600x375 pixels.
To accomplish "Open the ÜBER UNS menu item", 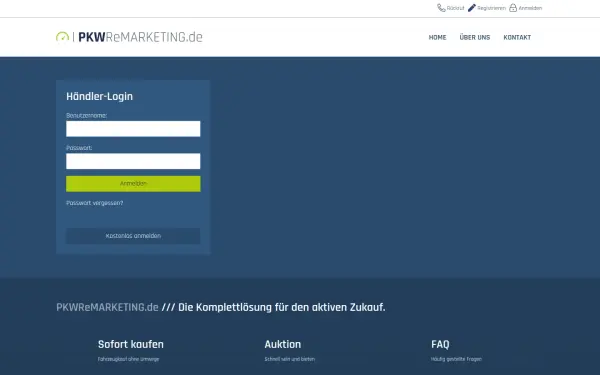I will tap(474, 38).
